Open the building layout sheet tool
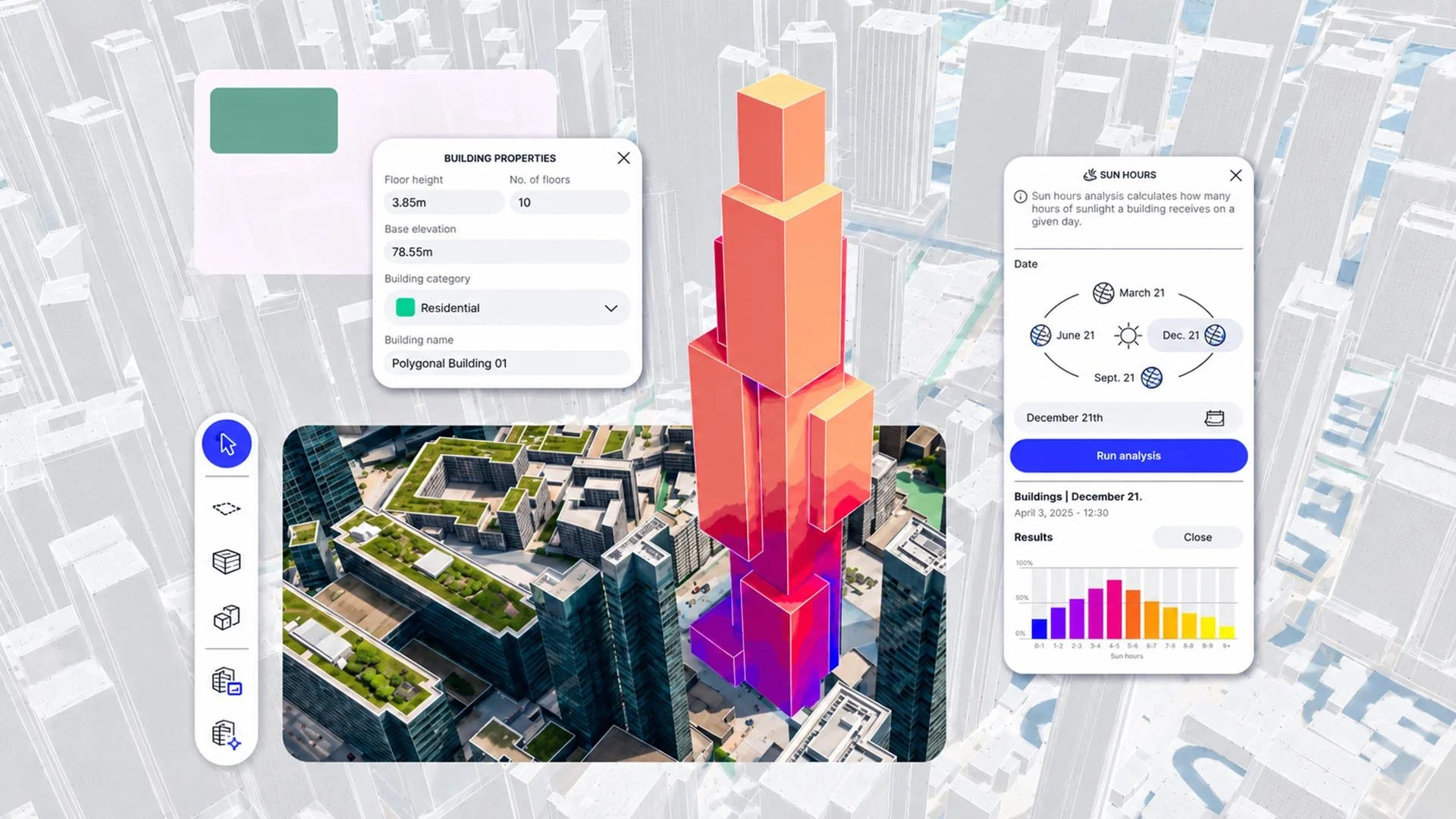The image size is (1456, 819). tap(227, 680)
